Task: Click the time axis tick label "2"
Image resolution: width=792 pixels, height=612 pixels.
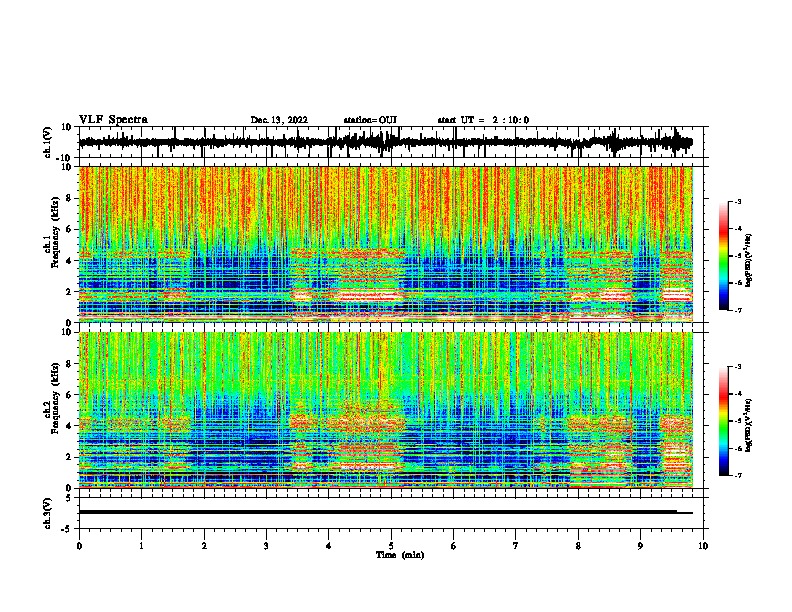Action: point(204,546)
